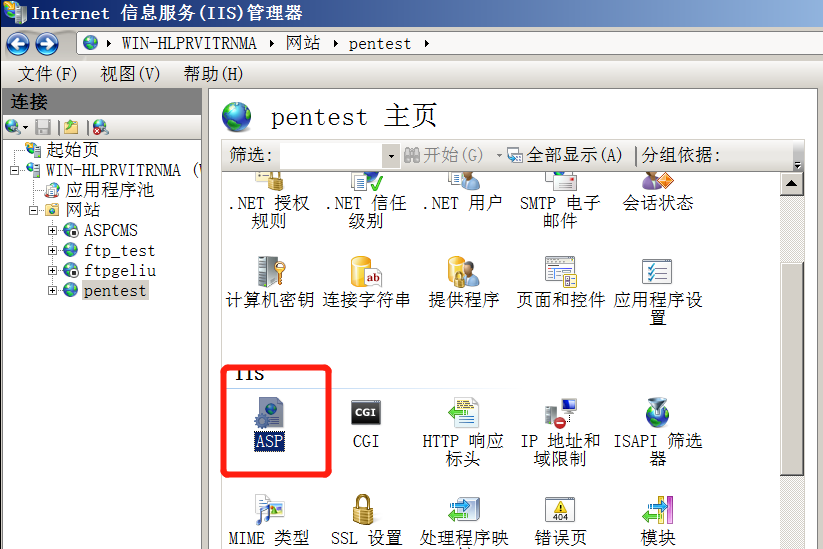The height and width of the screenshot is (549, 823).
Task: Open the 视图(V) menu
Action: click(x=130, y=74)
